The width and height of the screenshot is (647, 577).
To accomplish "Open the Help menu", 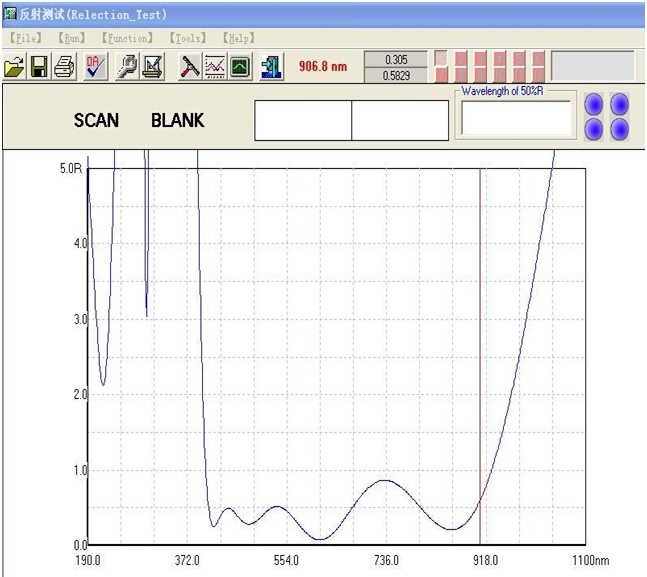I will coord(237,38).
